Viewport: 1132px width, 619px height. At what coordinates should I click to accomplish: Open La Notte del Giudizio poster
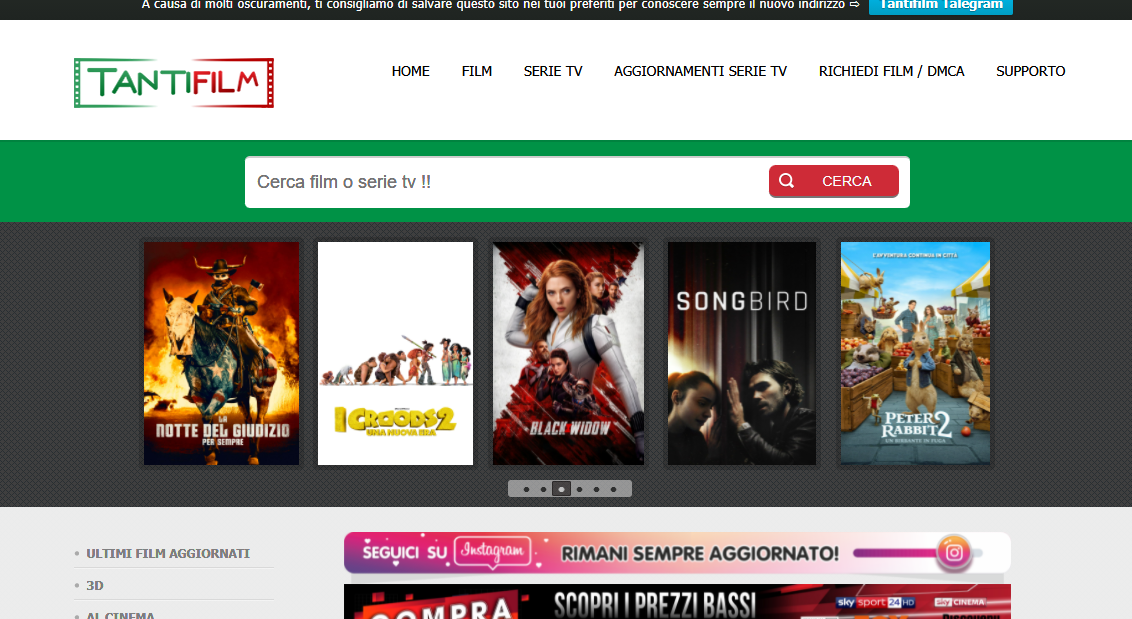pos(221,353)
